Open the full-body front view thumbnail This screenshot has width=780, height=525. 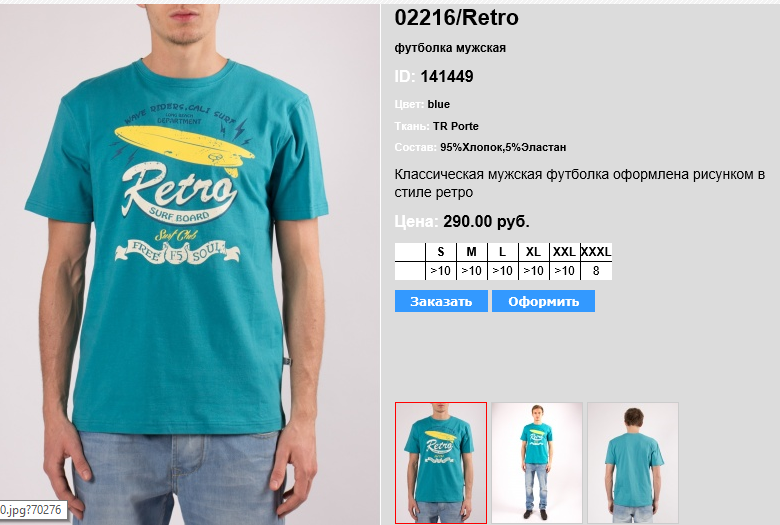(x=537, y=462)
